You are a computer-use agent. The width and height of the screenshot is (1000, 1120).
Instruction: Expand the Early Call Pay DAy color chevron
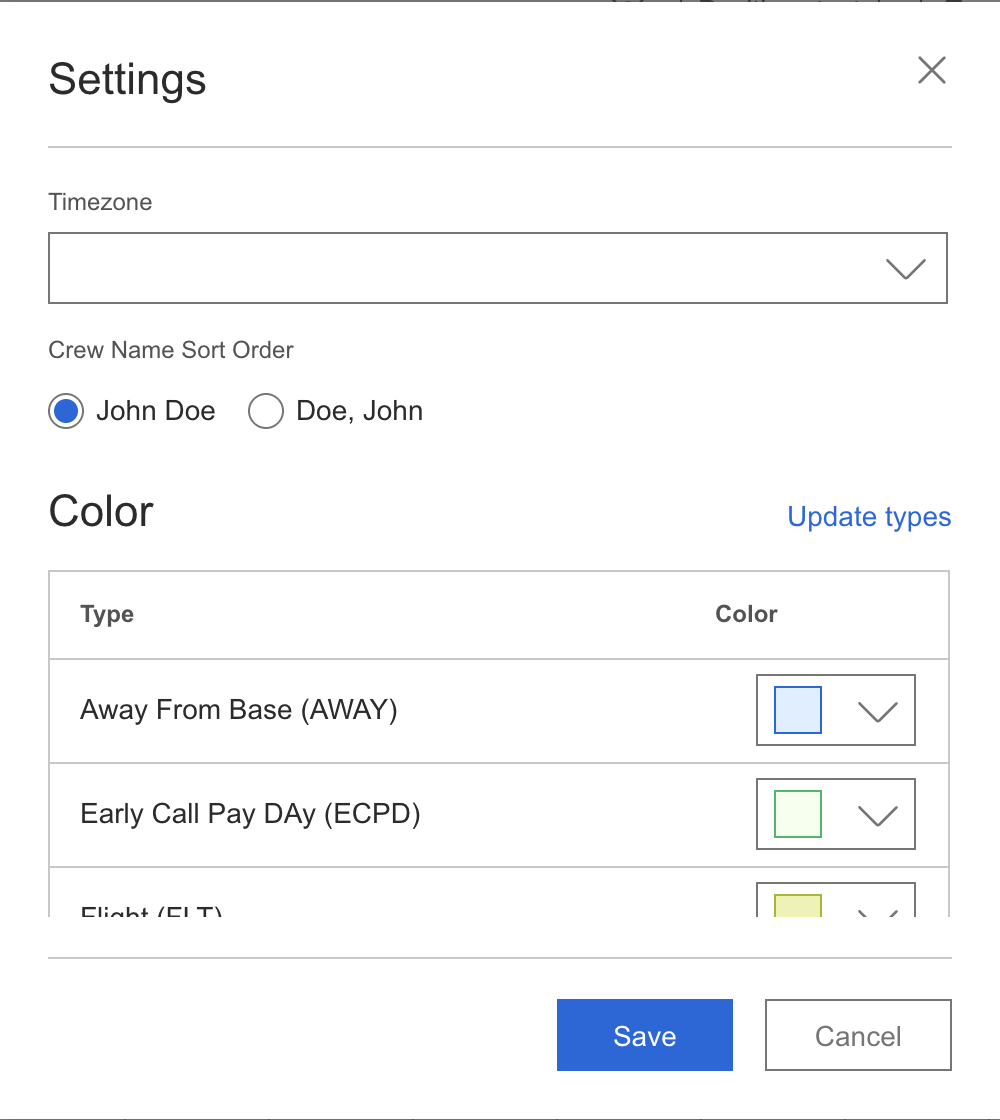click(x=878, y=815)
